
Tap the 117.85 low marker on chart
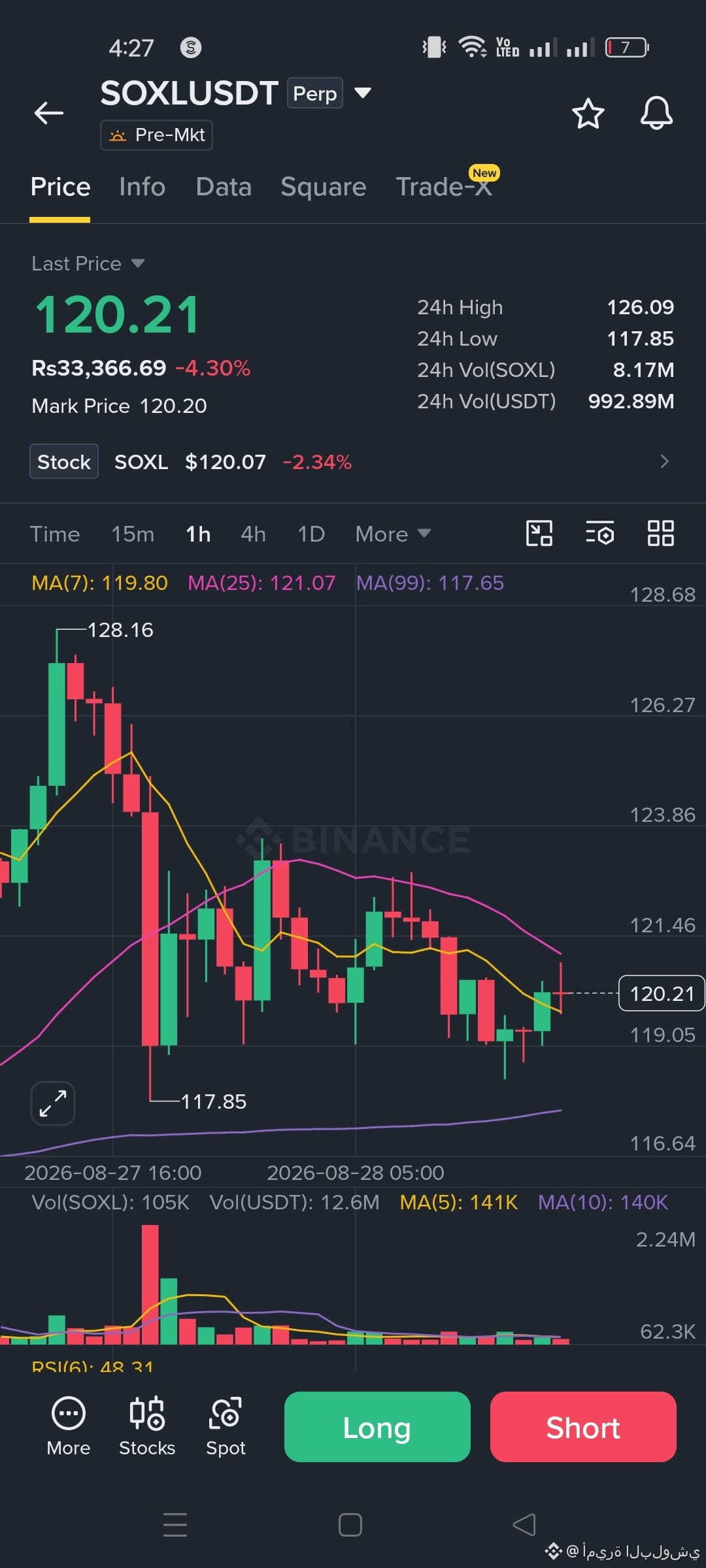[213, 1102]
